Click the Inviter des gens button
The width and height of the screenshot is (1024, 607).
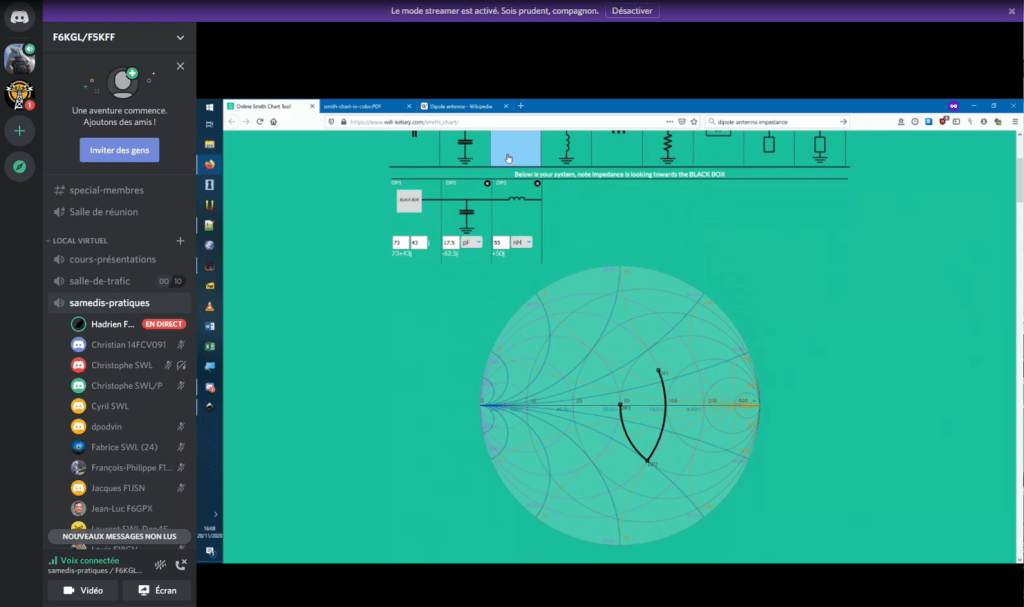tap(119, 150)
